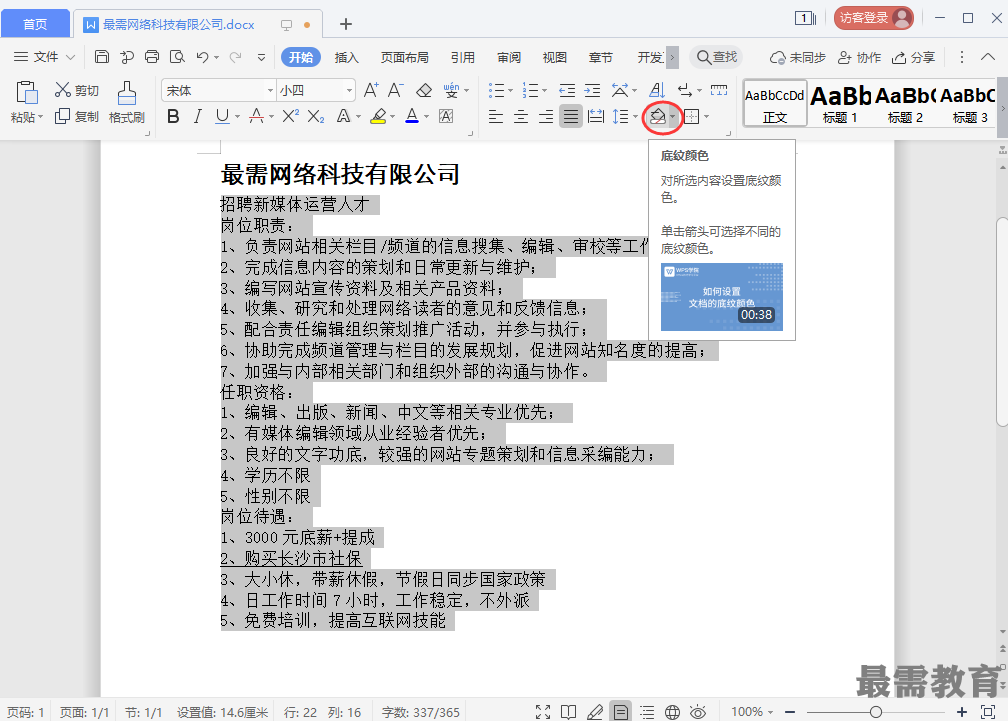The width and height of the screenshot is (1008, 721).
Task: Toggle Italic formatting
Action: click(x=198, y=116)
